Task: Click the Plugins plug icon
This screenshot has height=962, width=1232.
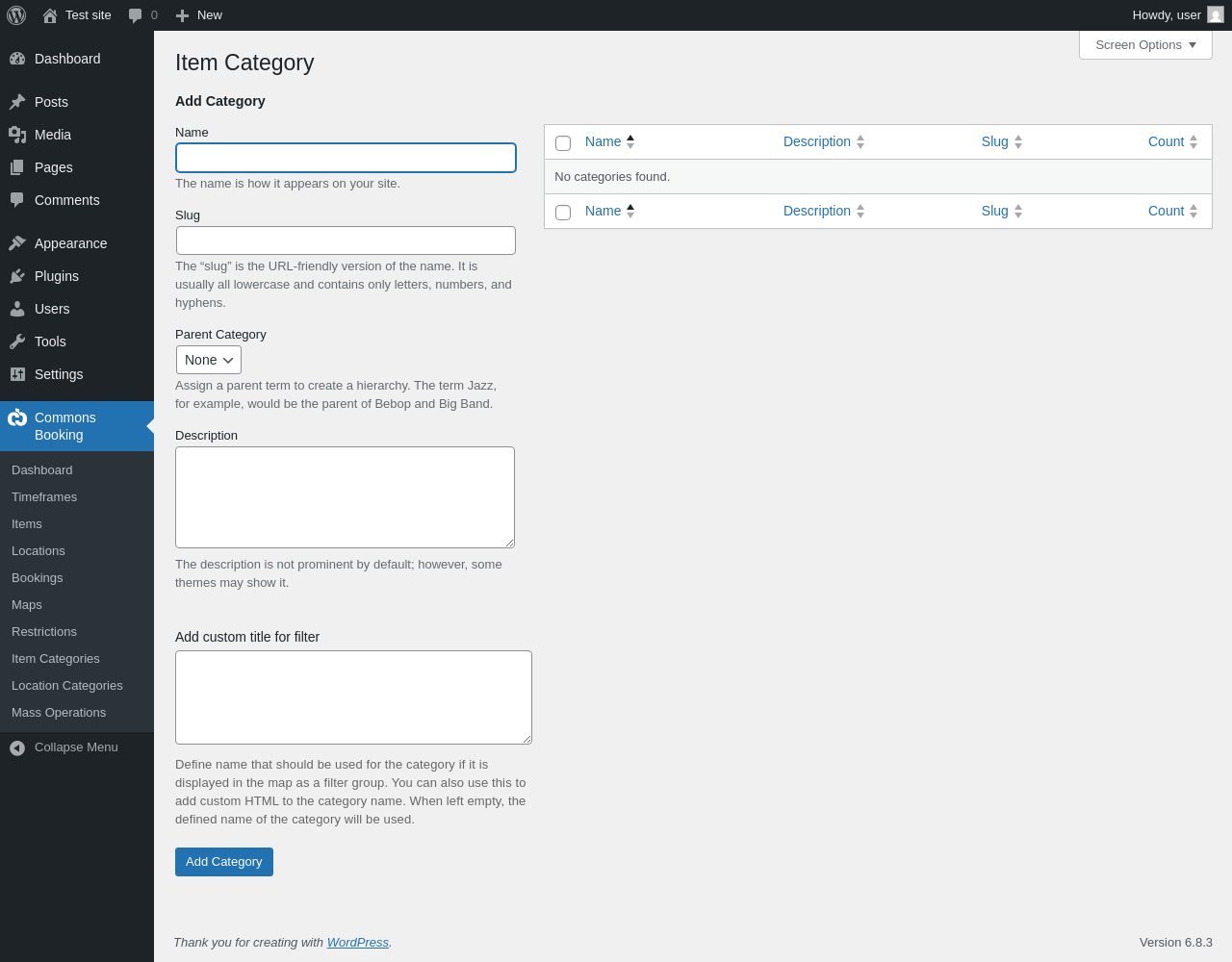Action: pos(17,276)
